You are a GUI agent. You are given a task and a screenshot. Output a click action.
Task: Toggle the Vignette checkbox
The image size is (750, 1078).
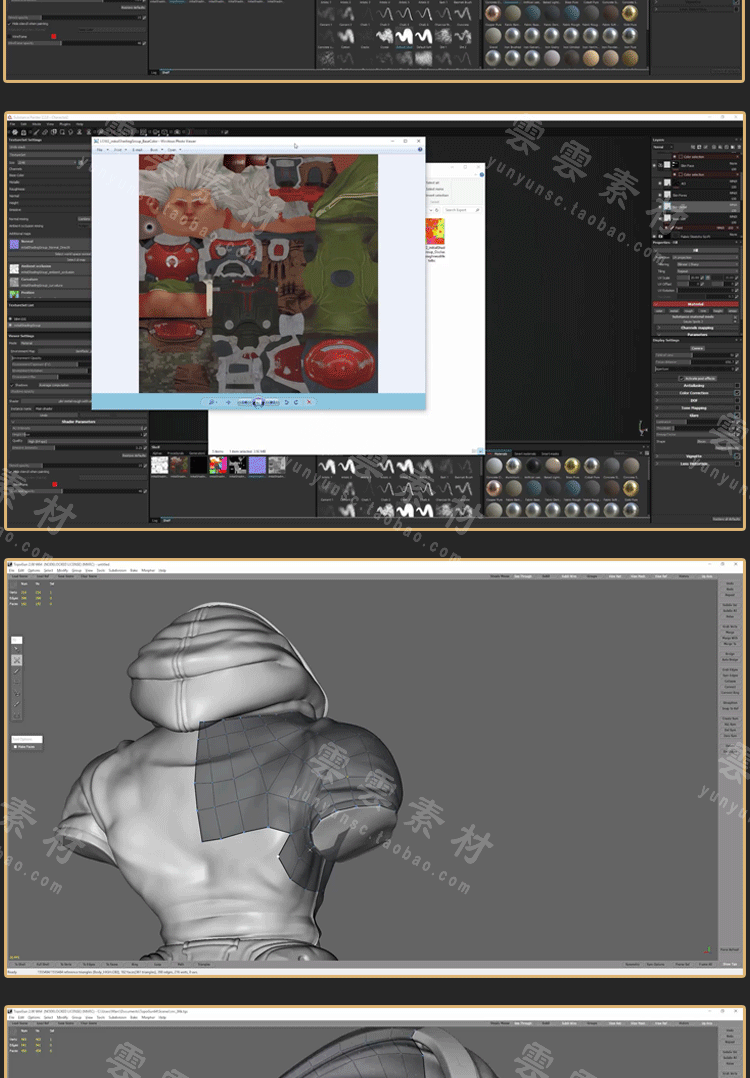click(x=737, y=456)
